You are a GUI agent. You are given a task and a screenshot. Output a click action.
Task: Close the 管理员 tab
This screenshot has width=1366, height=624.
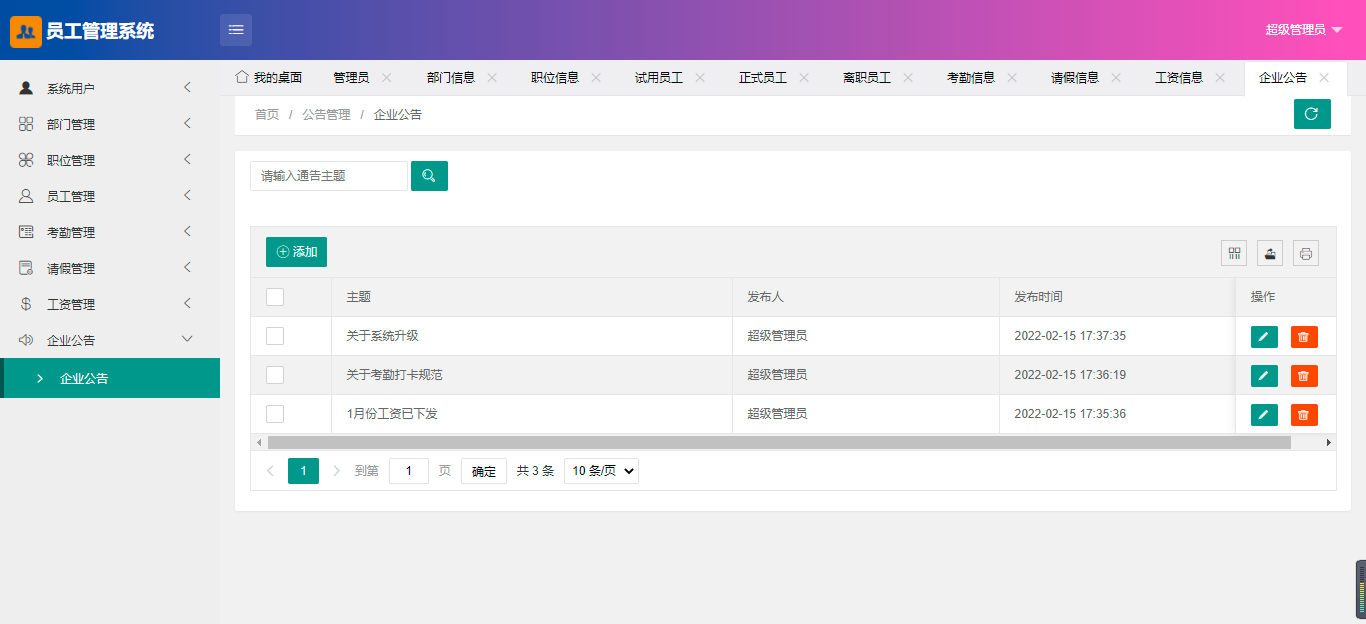click(387, 77)
